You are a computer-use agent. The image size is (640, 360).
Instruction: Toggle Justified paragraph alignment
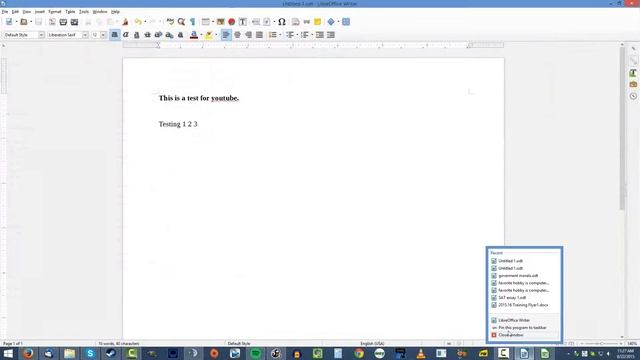pos(259,35)
